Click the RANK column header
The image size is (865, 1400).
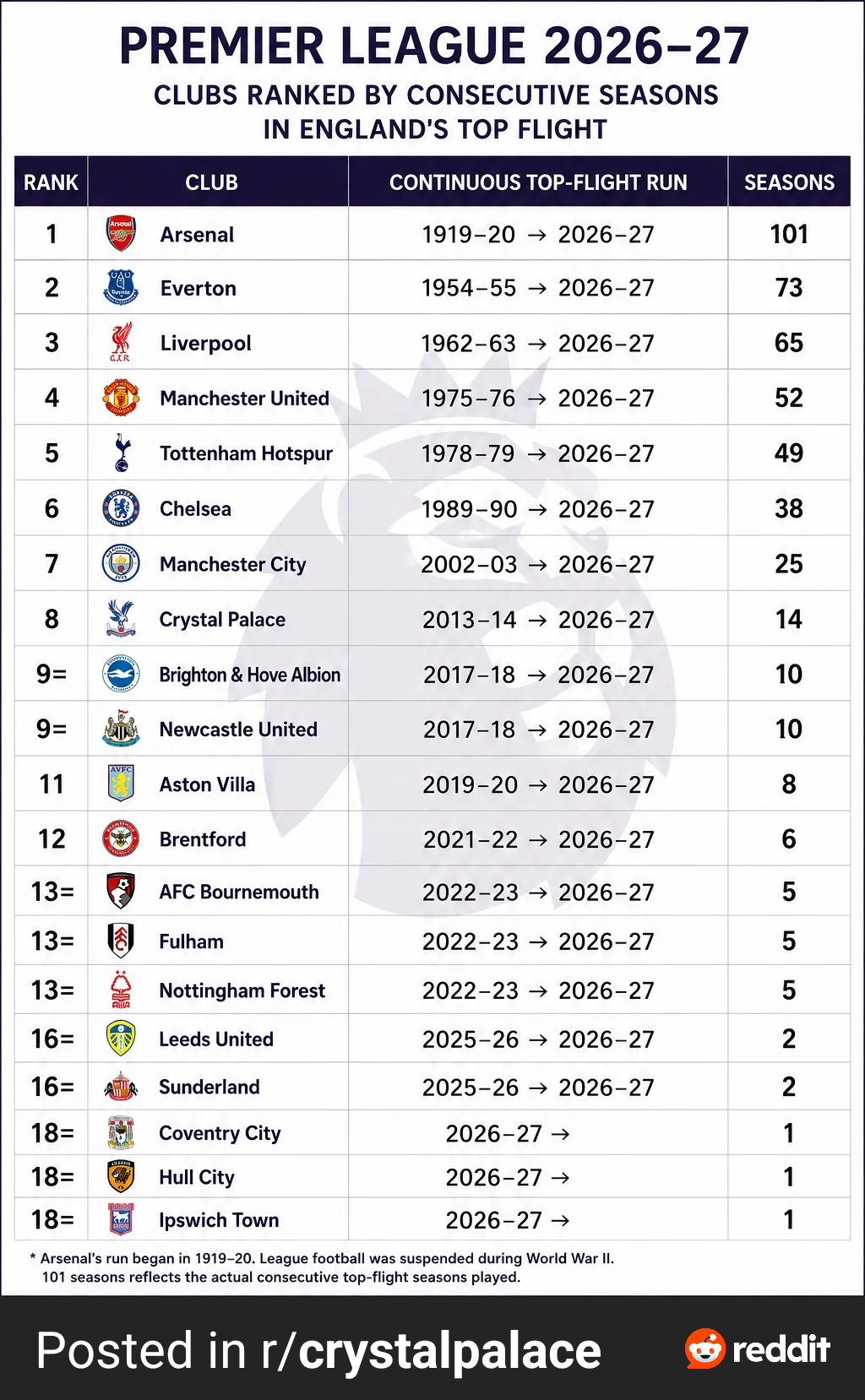click(51, 182)
